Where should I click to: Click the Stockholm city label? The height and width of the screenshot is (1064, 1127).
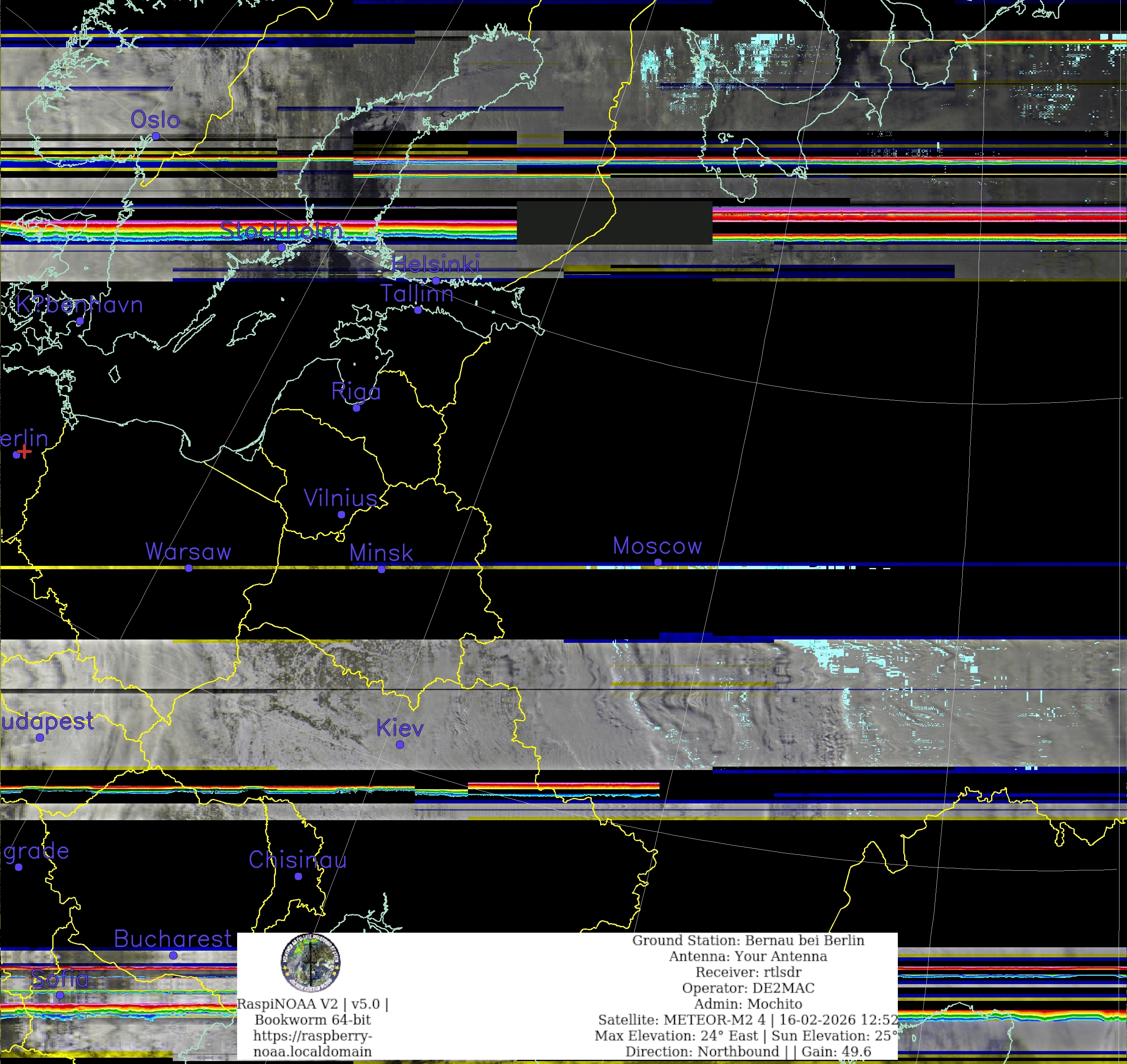[281, 230]
